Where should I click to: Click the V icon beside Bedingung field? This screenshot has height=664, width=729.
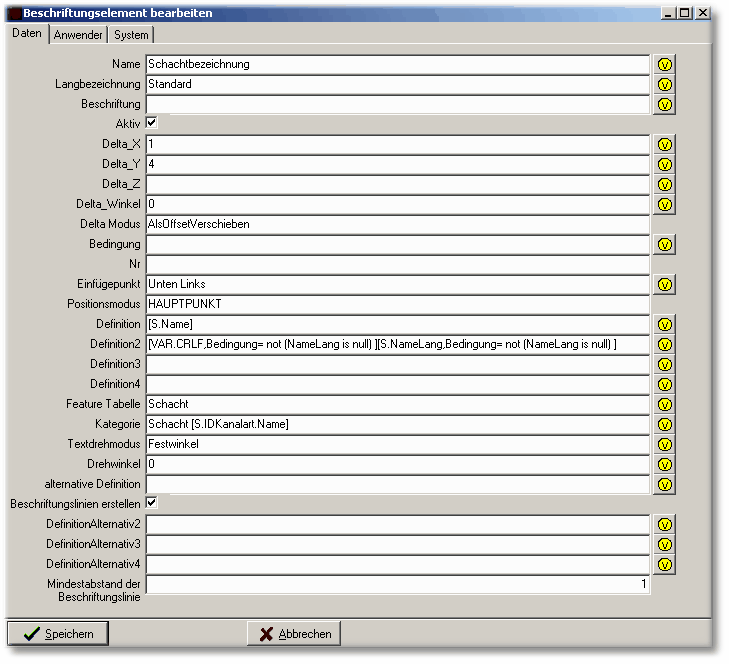point(665,244)
